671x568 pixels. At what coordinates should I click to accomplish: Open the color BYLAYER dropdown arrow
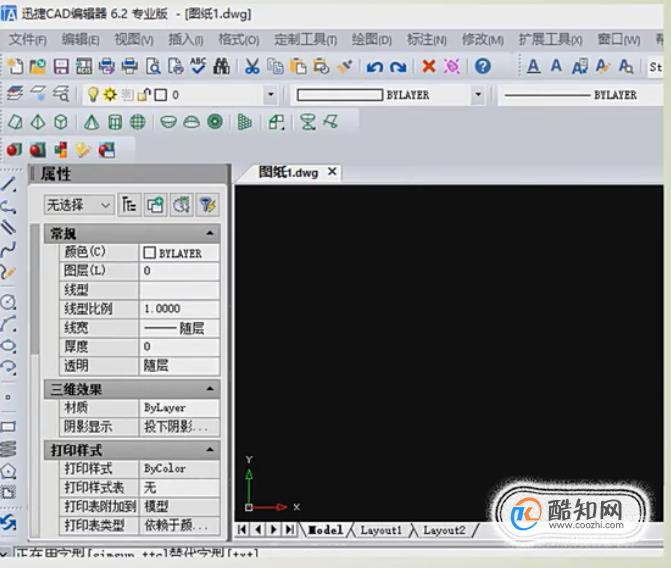pos(478,94)
